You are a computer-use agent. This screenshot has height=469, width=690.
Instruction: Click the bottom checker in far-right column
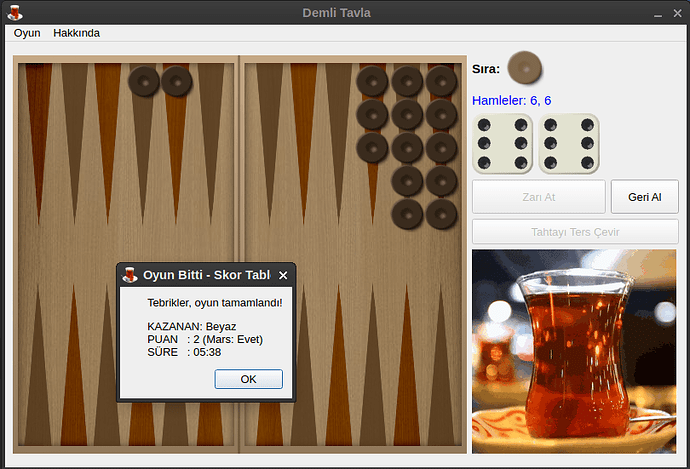(441, 213)
